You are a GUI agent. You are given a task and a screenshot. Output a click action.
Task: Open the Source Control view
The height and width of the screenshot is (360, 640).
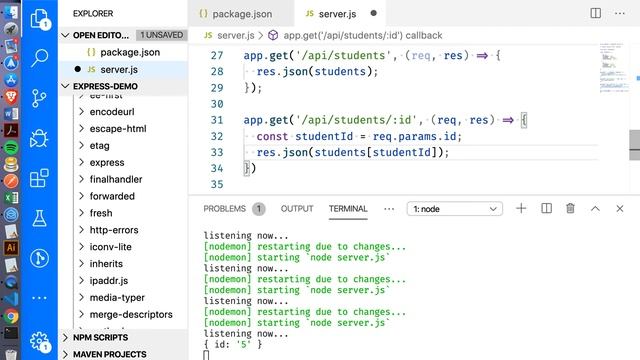click(40, 98)
